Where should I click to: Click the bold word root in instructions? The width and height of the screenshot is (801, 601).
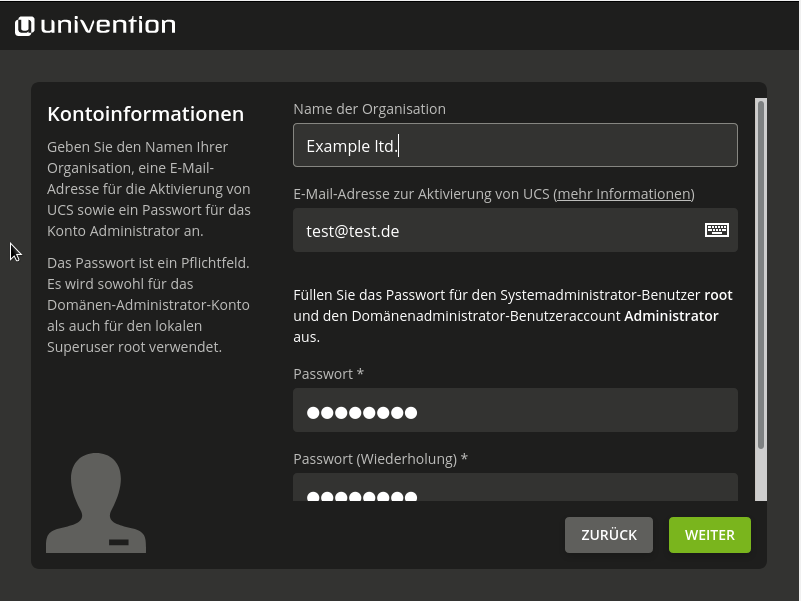(x=718, y=295)
